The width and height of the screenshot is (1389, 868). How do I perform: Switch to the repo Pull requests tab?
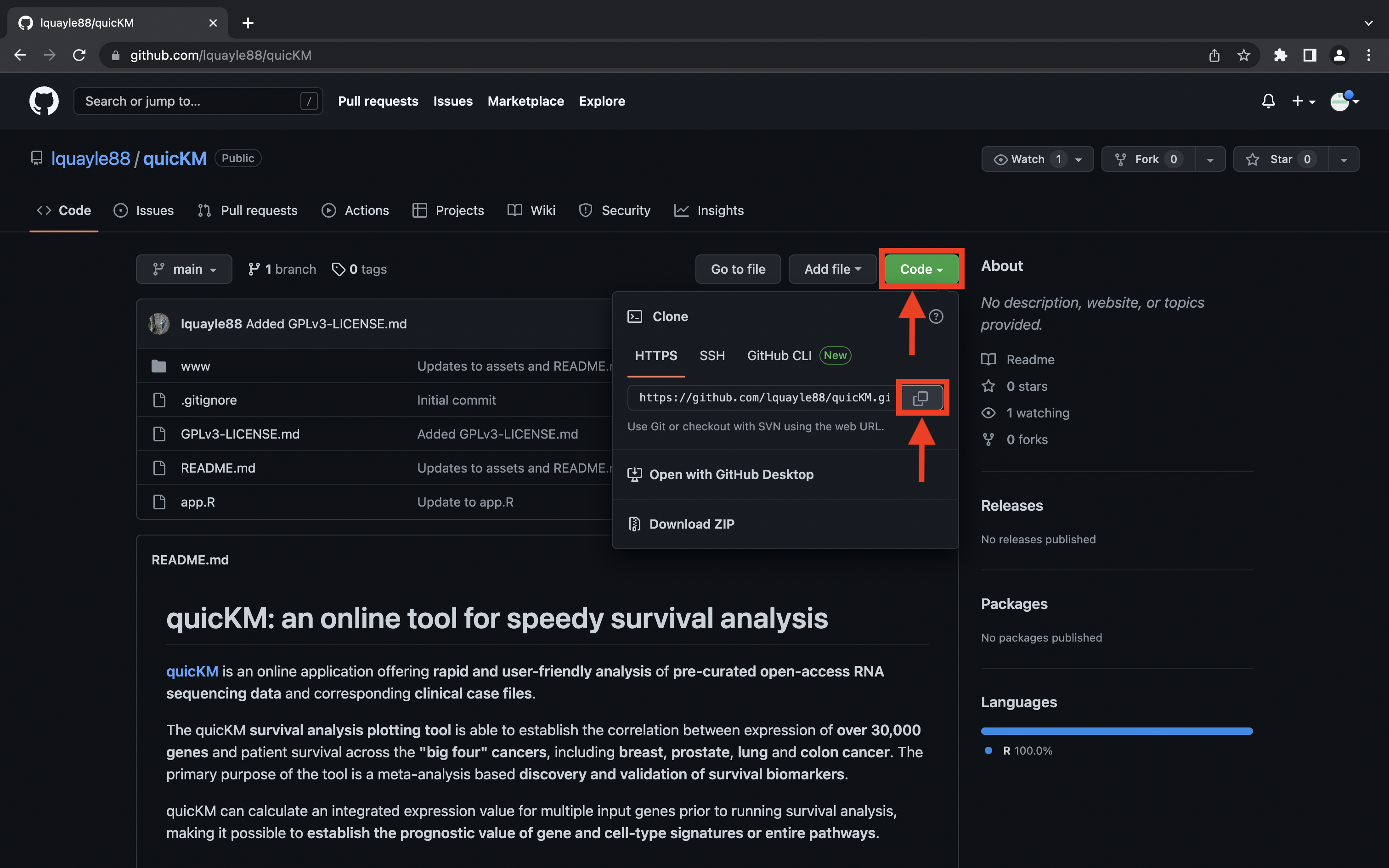(248, 211)
